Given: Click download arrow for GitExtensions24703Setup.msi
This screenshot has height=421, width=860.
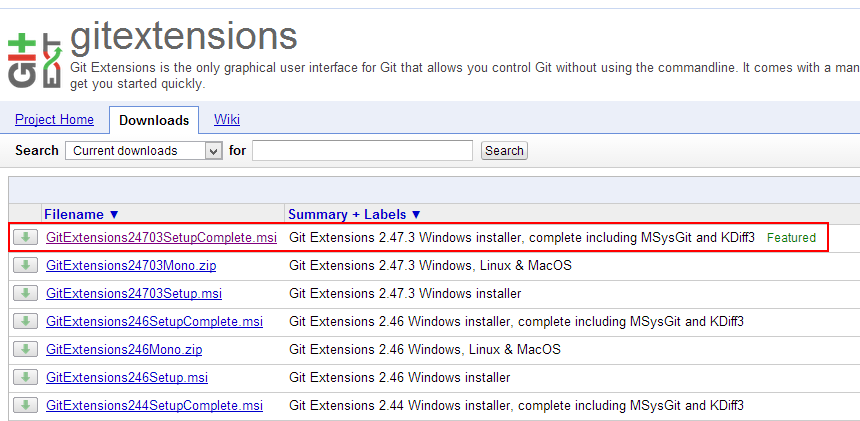Looking at the screenshot, I should pos(25,293).
